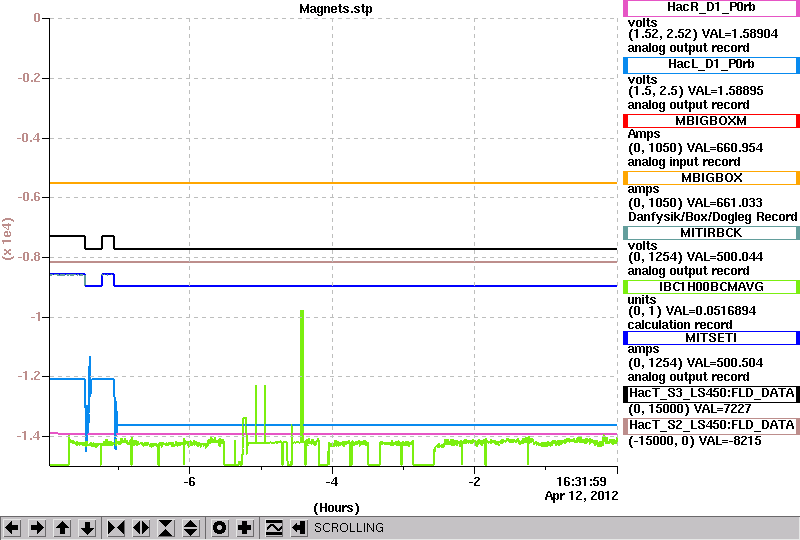Image resolution: width=800 pixels, height=540 pixels.
Task: Click the -6 tick label on time axis
Action: pos(189,482)
